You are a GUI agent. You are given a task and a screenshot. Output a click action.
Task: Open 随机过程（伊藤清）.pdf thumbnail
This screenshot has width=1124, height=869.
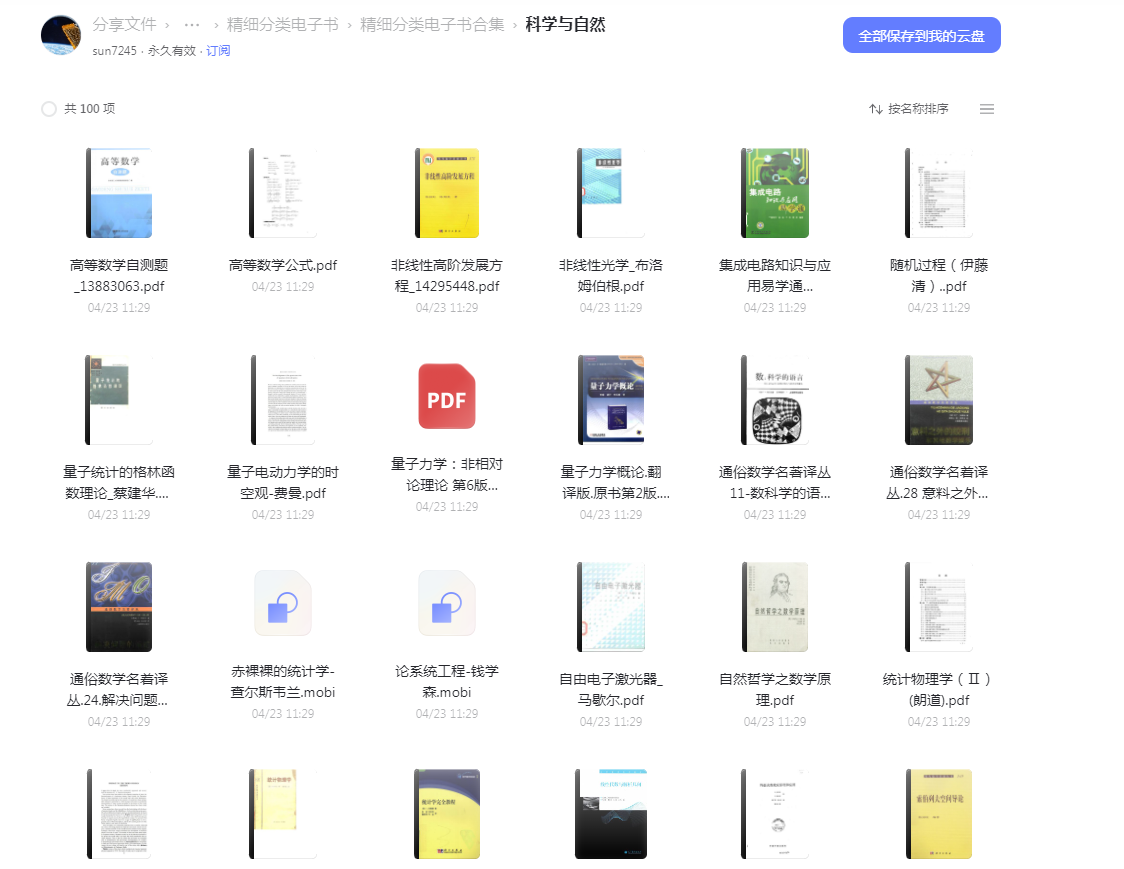point(938,192)
